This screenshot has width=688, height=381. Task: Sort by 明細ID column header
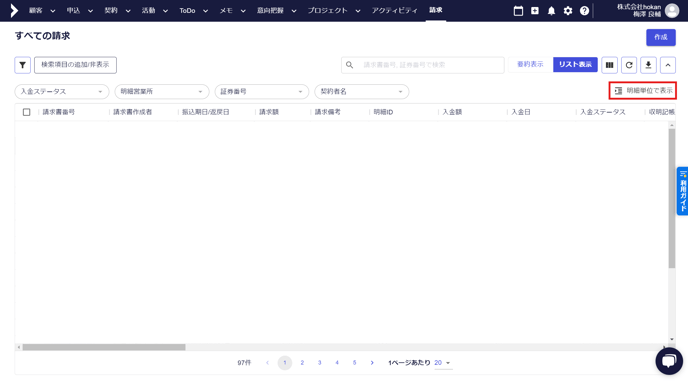[x=383, y=112]
